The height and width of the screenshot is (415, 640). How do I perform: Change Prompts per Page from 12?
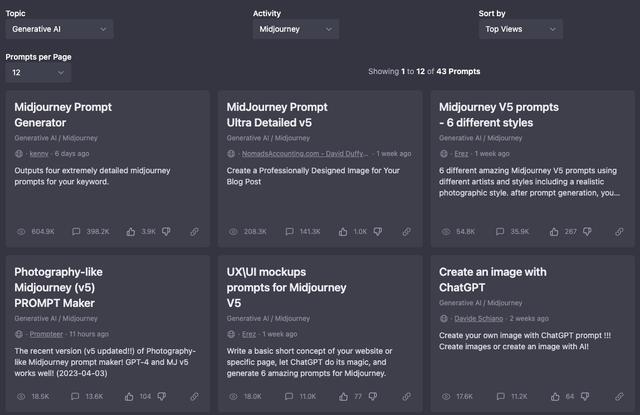coord(38,73)
